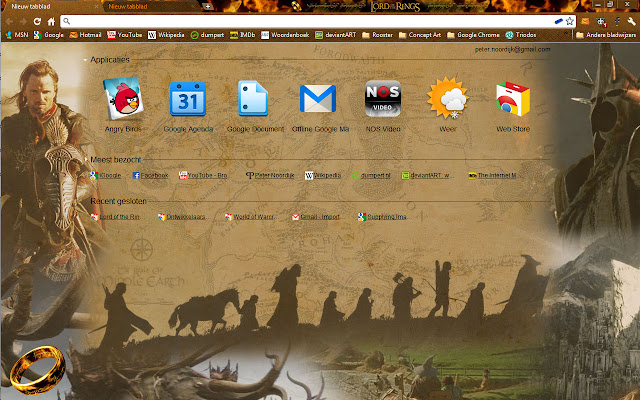Open the extension showing a notification badge
This screenshot has width=640, height=400.
click(x=601, y=22)
